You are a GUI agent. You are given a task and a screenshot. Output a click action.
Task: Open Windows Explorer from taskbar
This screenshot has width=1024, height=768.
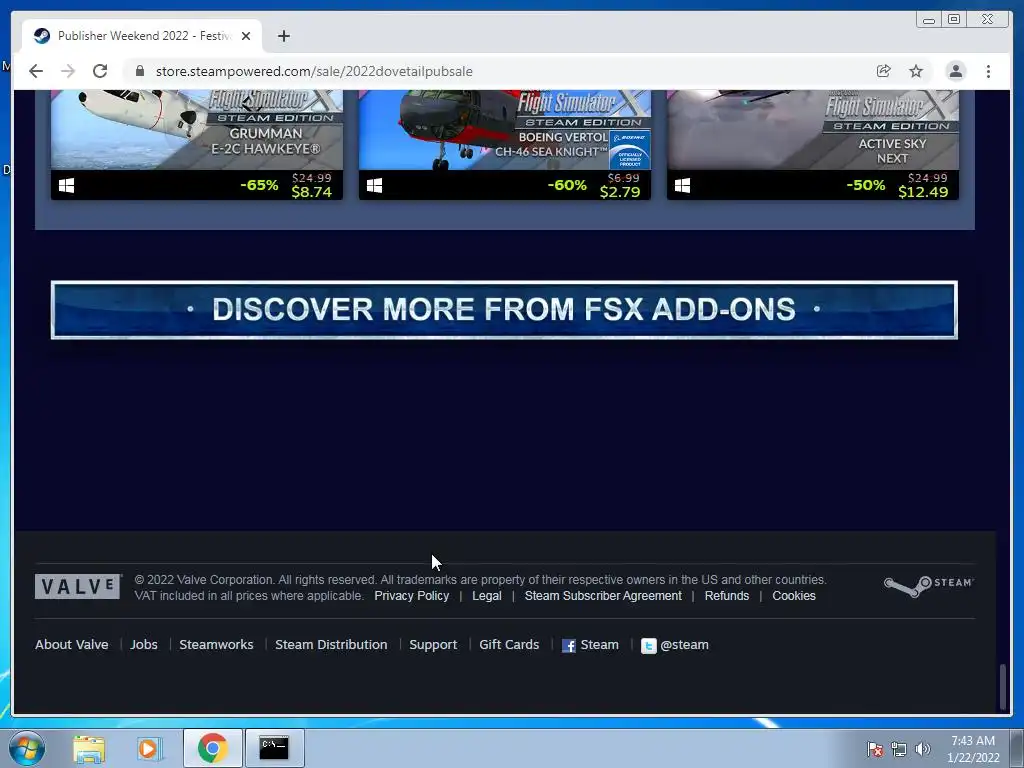89,748
